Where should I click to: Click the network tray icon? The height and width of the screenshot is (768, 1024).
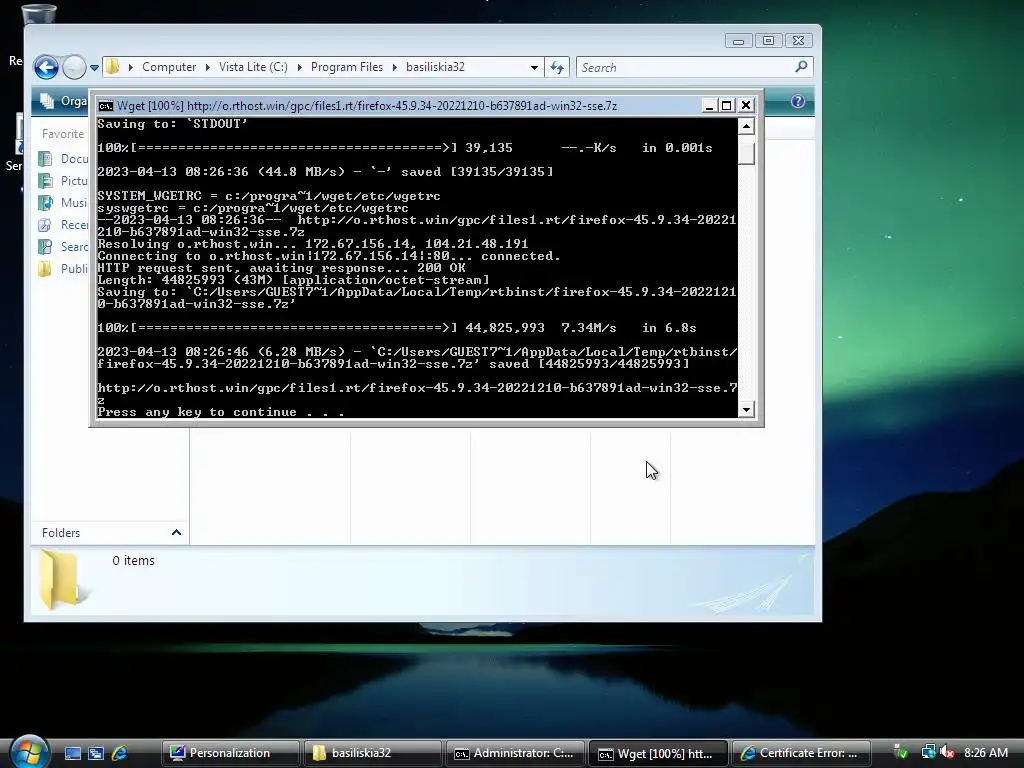tap(927, 752)
